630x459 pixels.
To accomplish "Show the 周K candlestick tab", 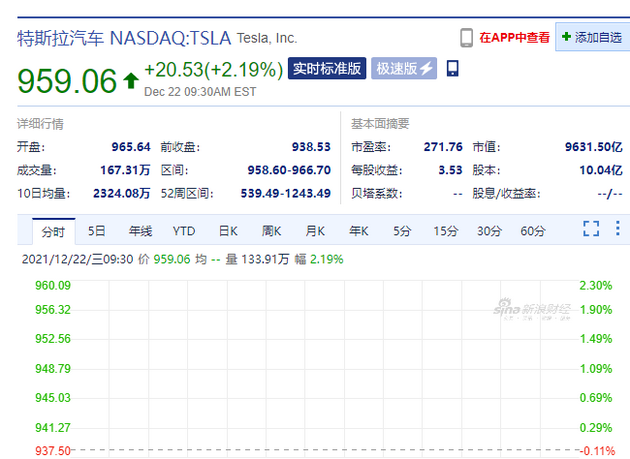I will [x=271, y=231].
